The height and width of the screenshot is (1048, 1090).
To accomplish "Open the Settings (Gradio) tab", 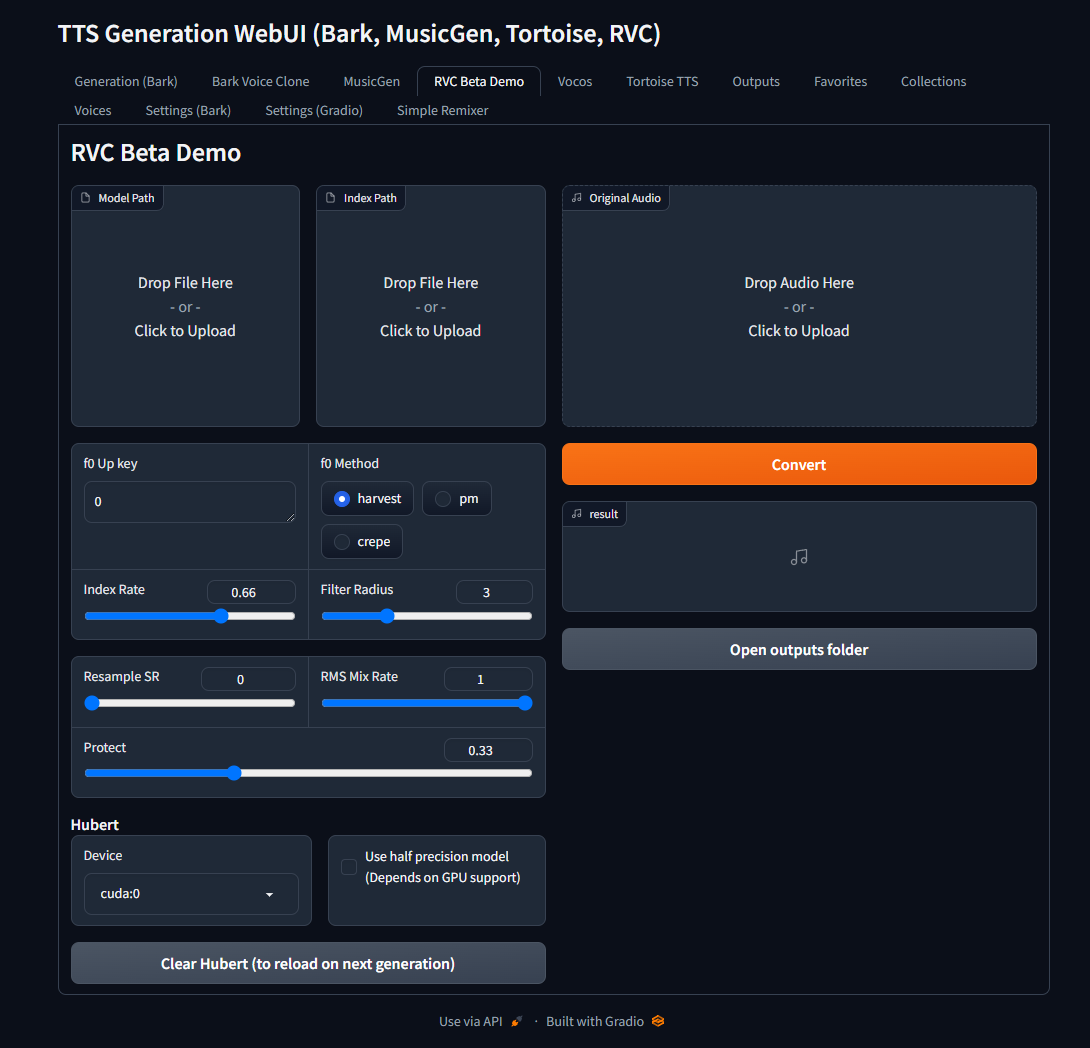I will click(x=314, y=110).
